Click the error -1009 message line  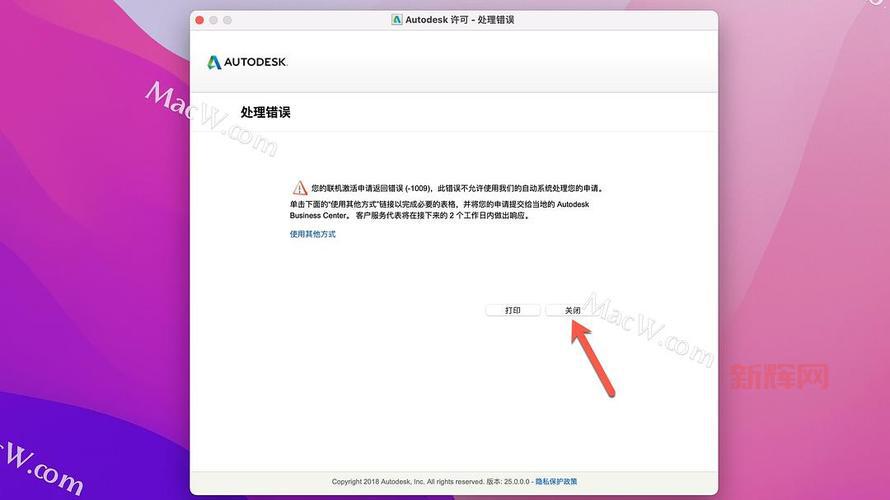point(457,188)
